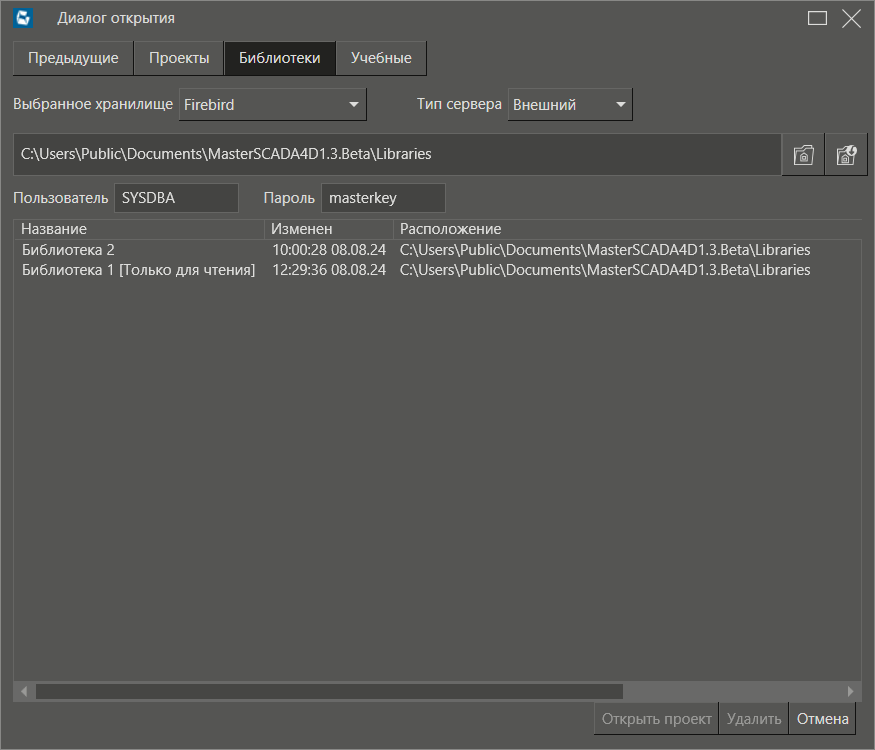Image resolution: width=875 pixels, height=750 pixels.
Task: Open the Проекты tab
Action: pos(179,58)
